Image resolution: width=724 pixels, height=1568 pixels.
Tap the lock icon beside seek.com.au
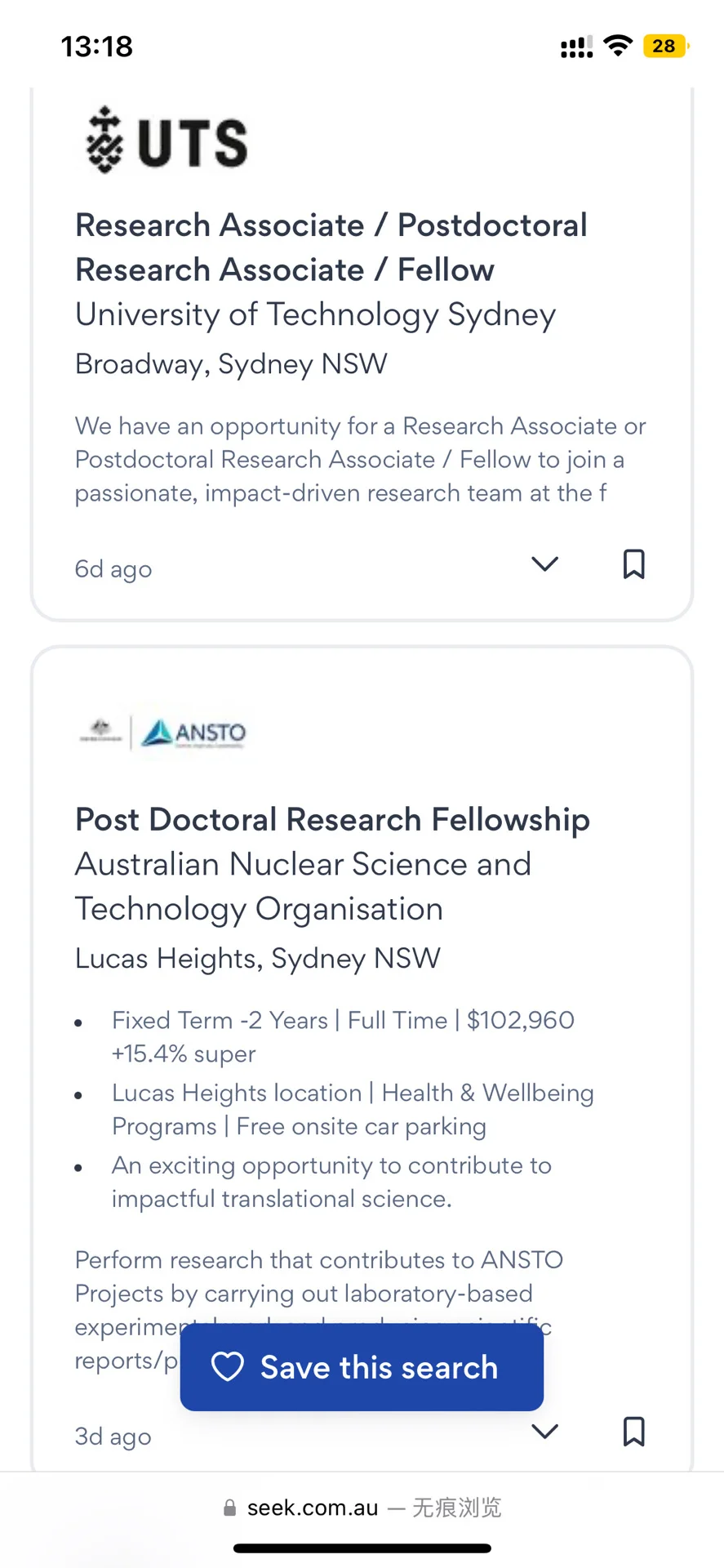230,1508
